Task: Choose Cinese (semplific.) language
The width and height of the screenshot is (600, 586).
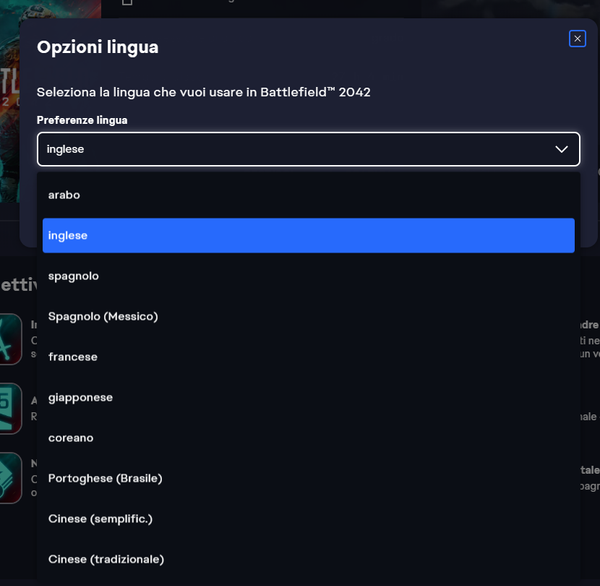Action: 100,519
